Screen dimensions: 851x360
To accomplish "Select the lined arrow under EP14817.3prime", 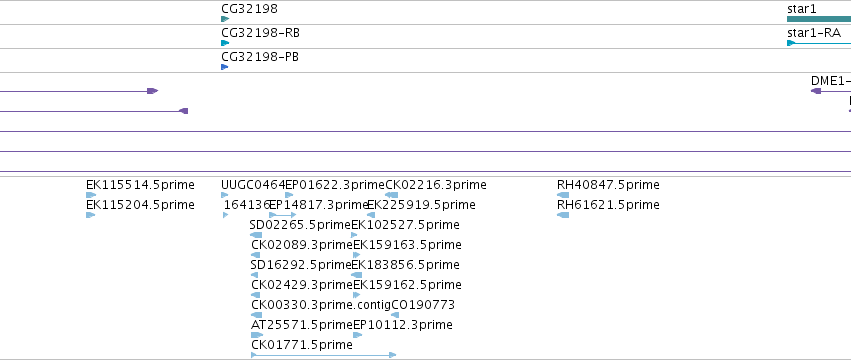I will [x=283, y=215].
